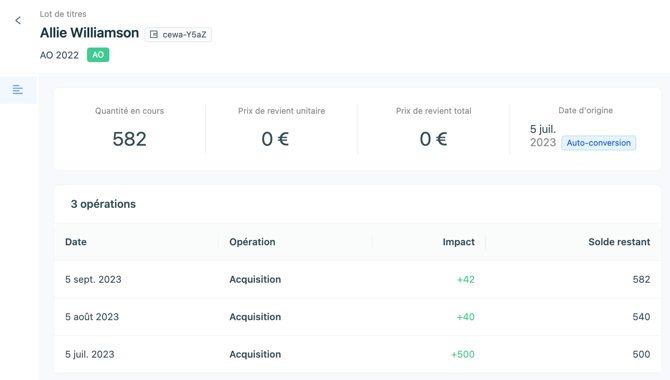Open the 5 août 2023 acquisition row

click(357, 317)
